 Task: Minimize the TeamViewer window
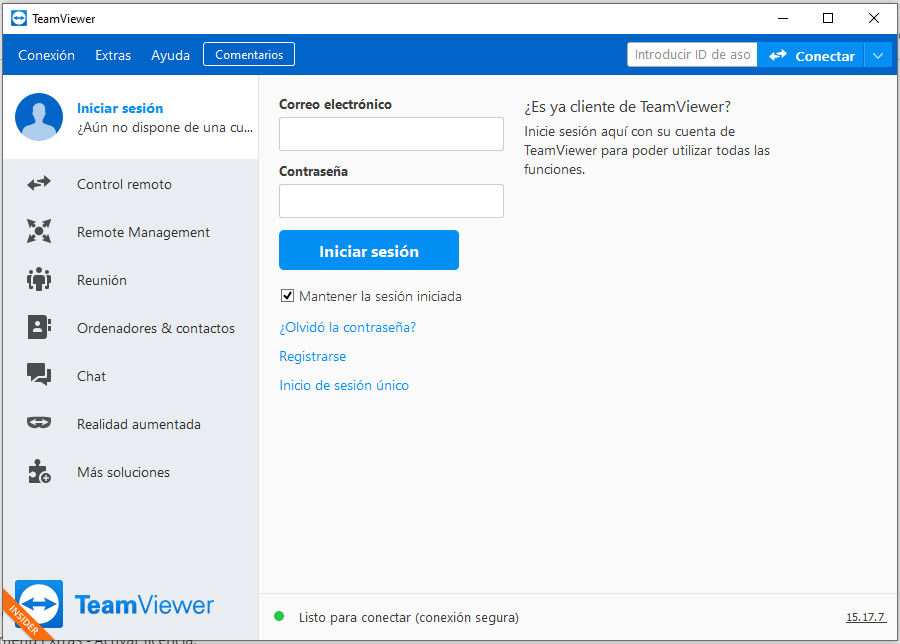coord(783,18)
